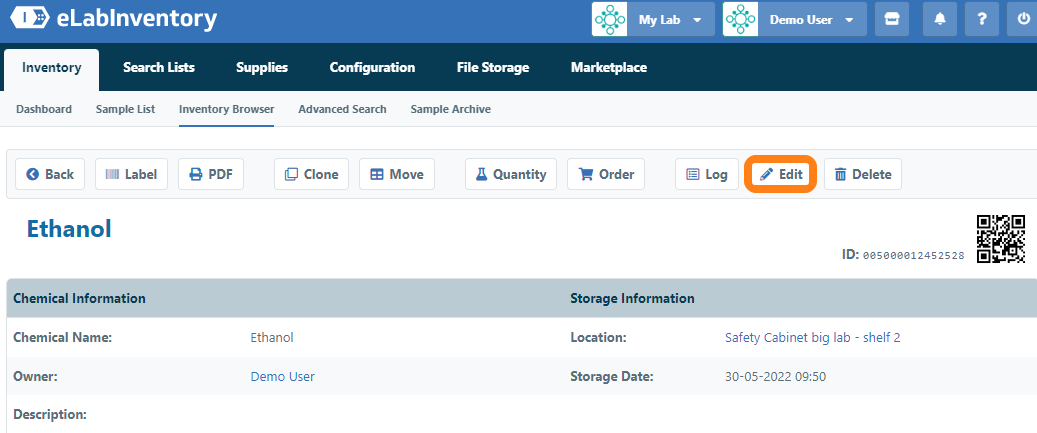
Task: Print barcode with Label button
Action: (131, 174)
